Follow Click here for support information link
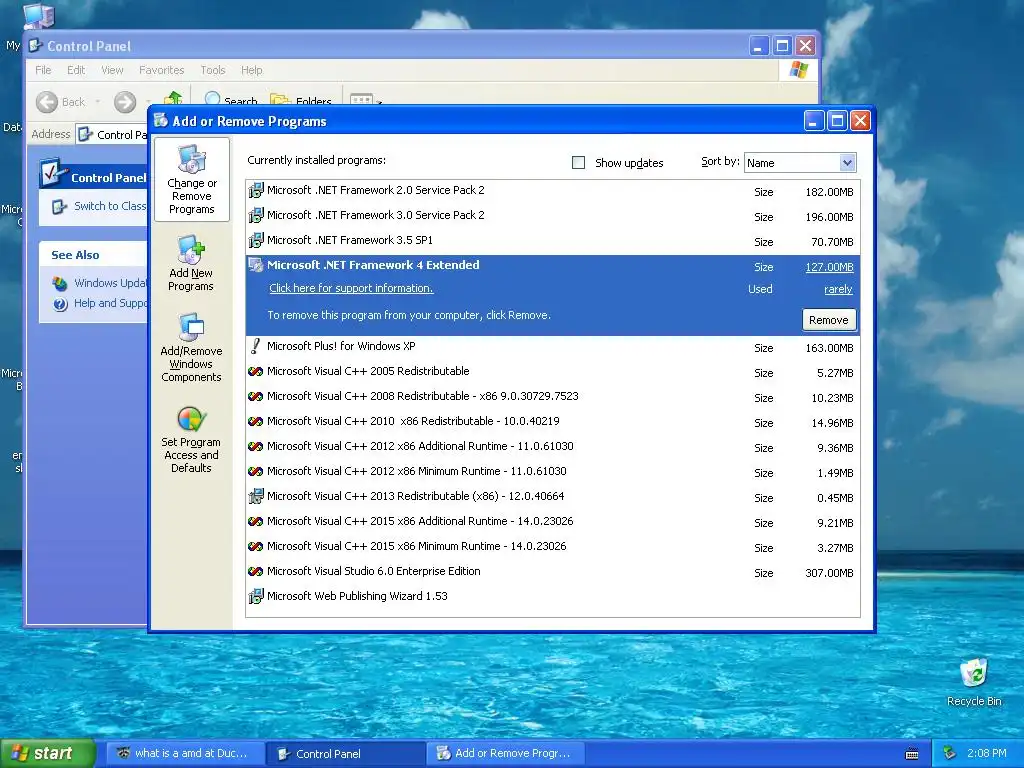 [x=351, y=288]
